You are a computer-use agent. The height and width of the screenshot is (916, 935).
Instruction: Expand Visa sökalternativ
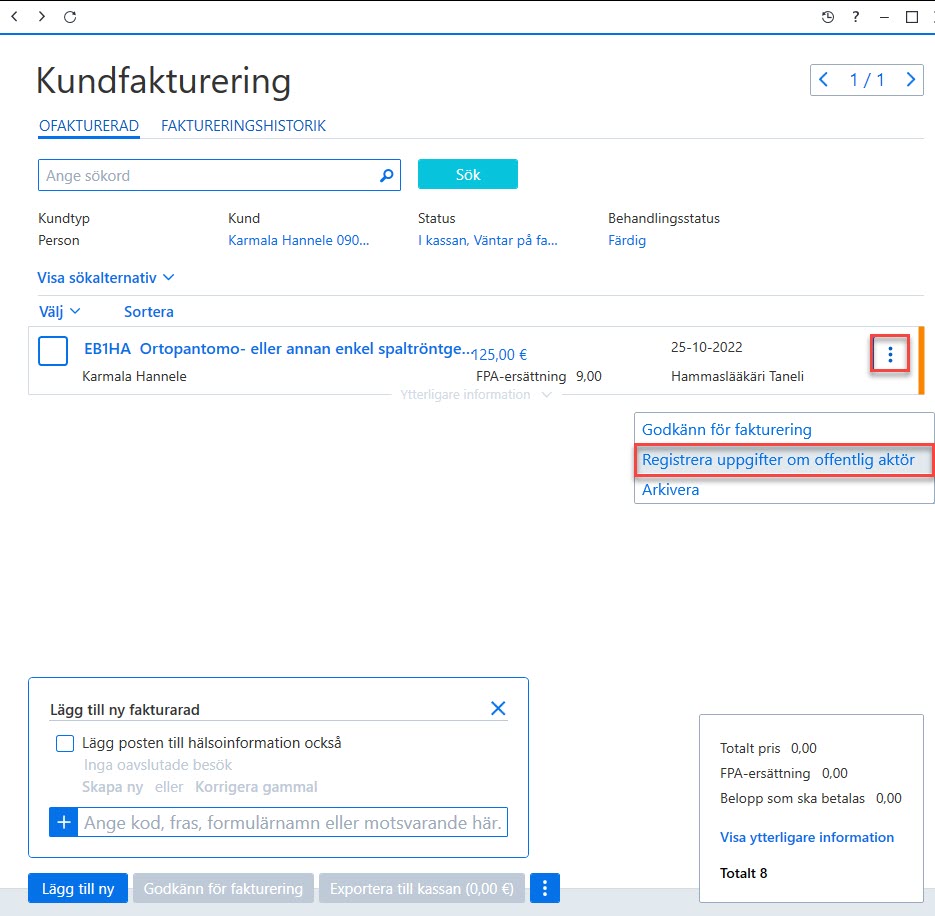[x=106, y=278]
